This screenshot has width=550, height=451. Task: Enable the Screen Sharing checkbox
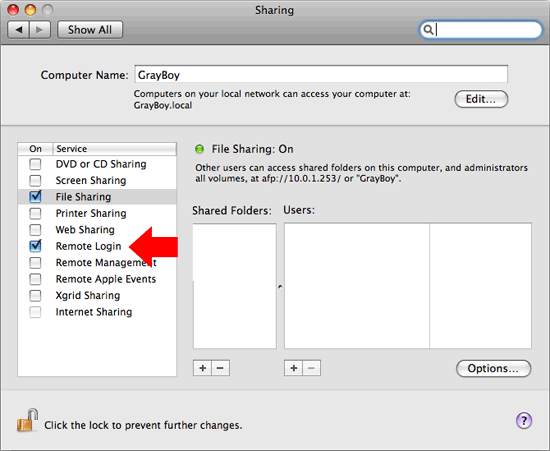tap(35, 180)
